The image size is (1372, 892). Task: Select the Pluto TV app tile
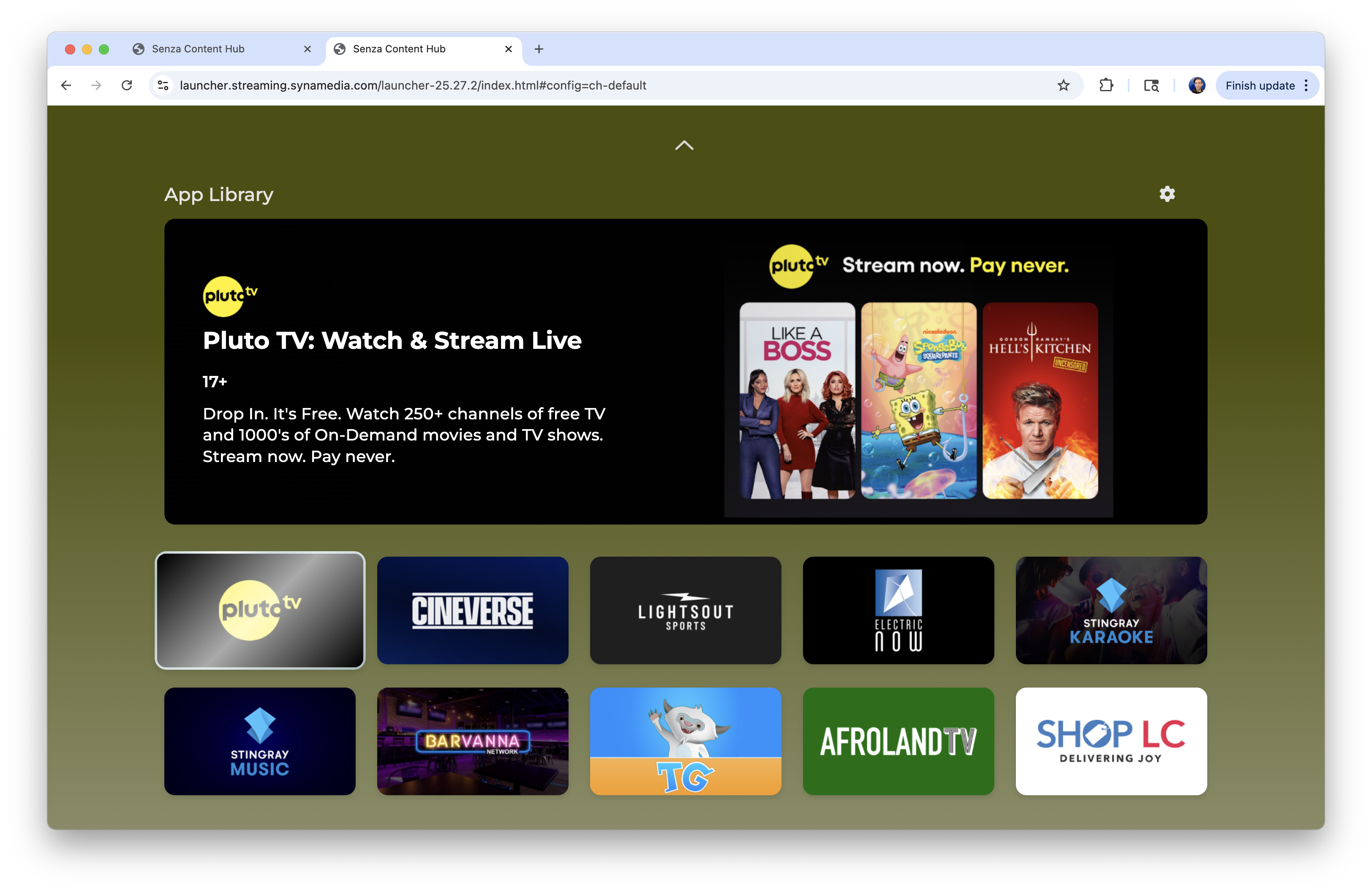tap(260, 610)
